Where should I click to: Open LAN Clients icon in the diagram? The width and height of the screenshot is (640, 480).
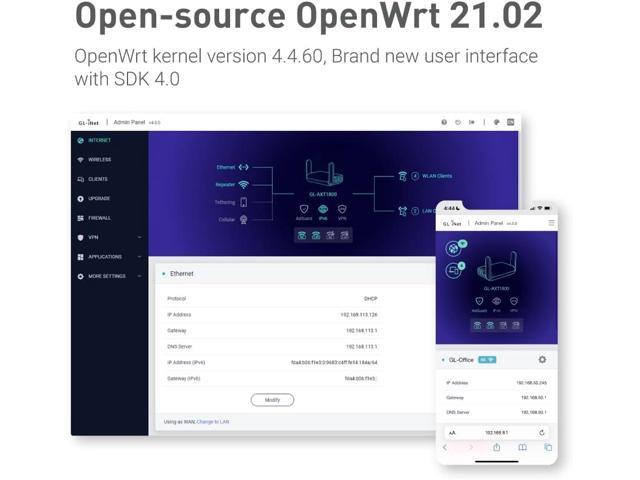(x=402, y=211)
